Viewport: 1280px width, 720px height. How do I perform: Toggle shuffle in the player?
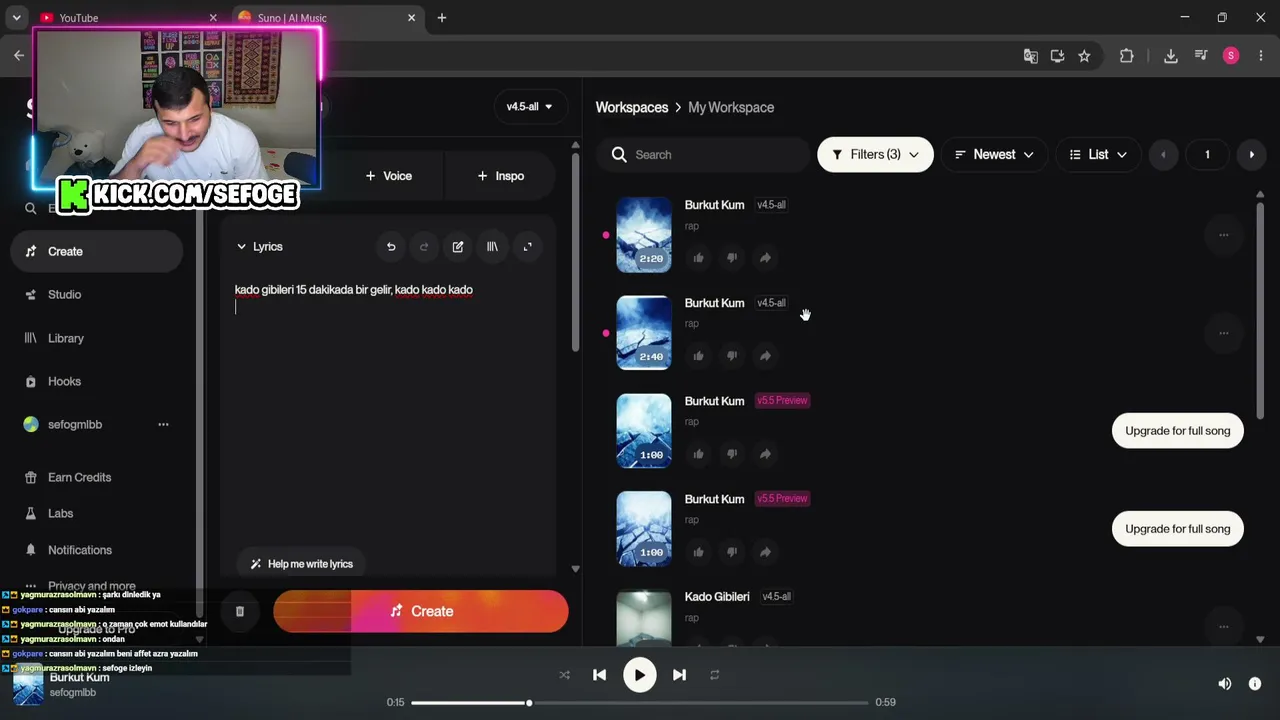565,675
